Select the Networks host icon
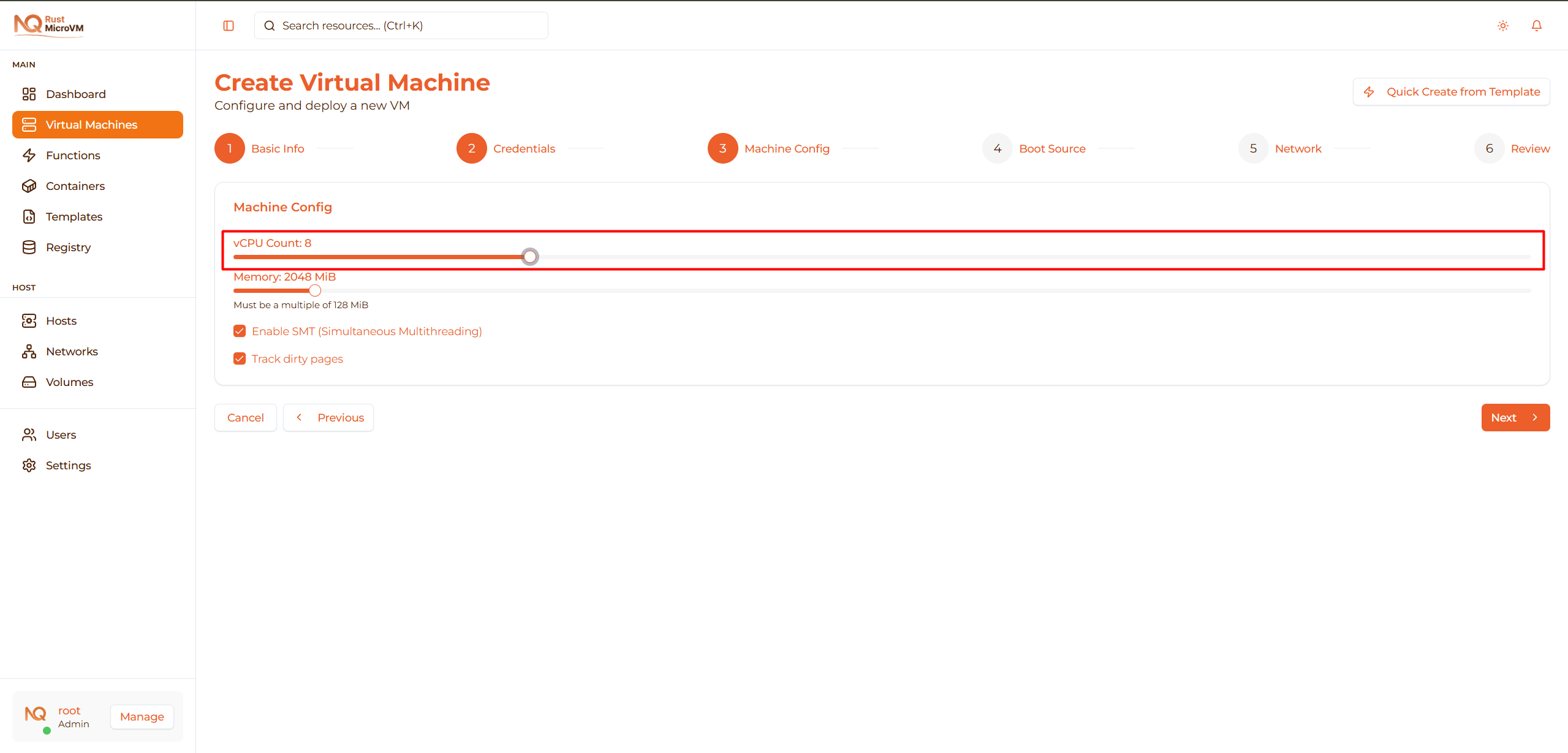This screenshot has width=1568, height=753. tap(29, 351)
